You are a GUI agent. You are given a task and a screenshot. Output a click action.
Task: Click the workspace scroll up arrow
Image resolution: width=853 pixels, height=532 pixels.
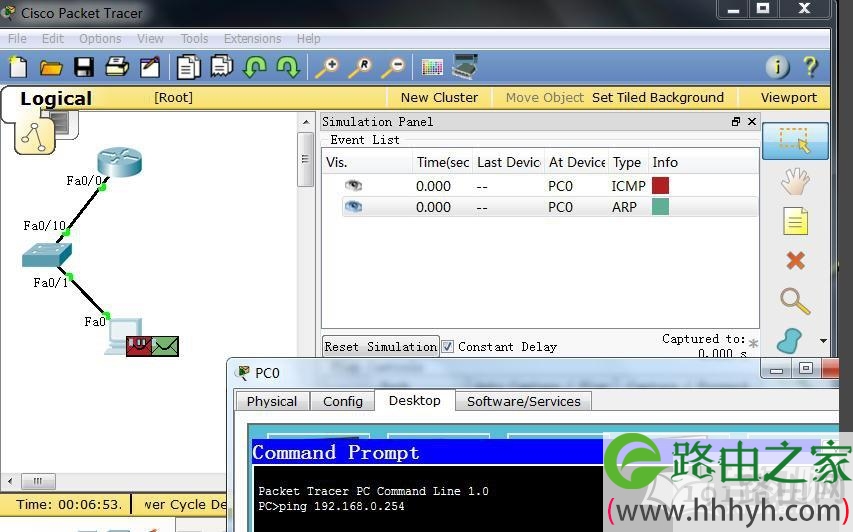306,122
